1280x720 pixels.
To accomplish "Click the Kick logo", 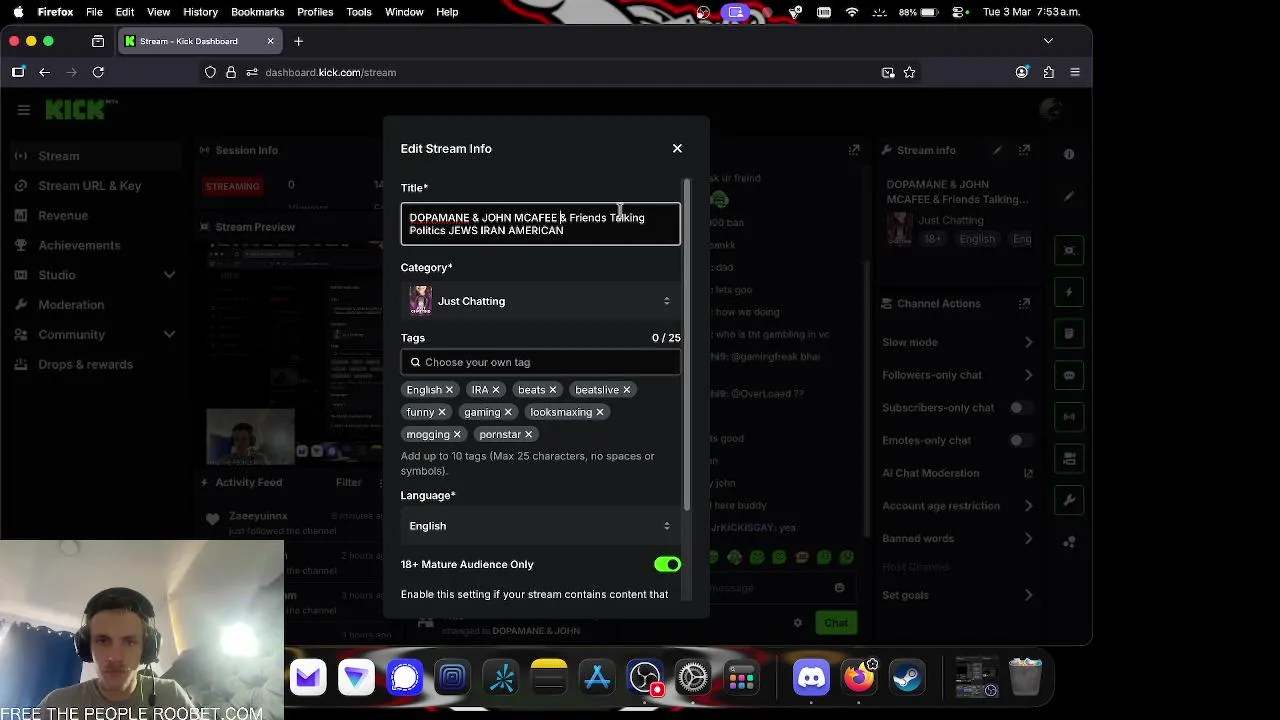I will [x=82, y=110].
